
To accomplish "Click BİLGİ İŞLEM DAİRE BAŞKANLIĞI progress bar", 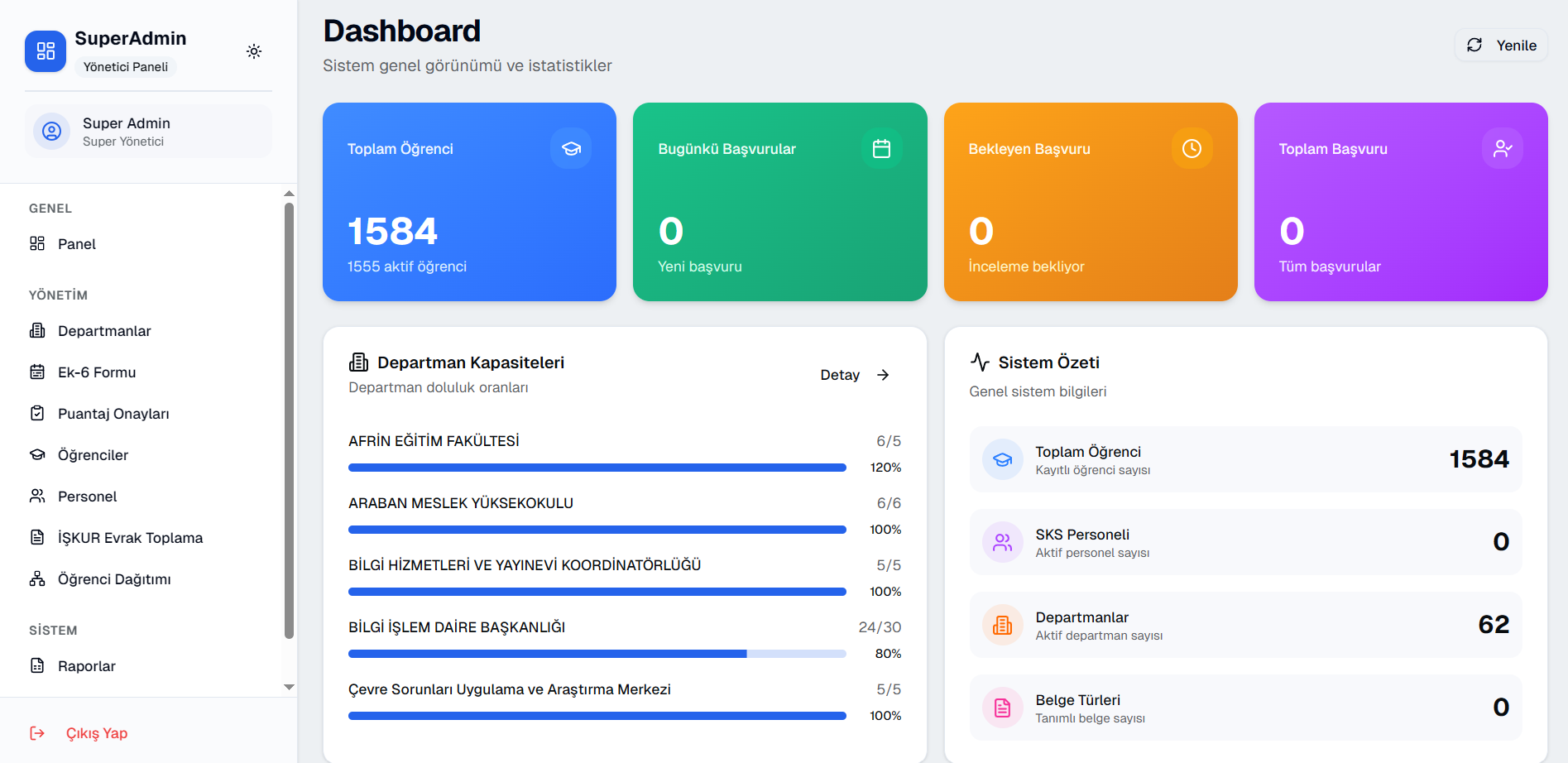I will 597,654.
